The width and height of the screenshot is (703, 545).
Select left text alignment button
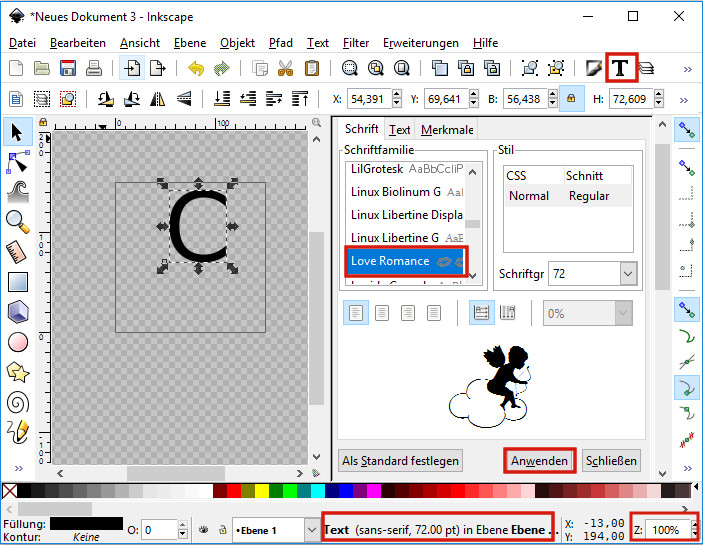coord(356,313)
